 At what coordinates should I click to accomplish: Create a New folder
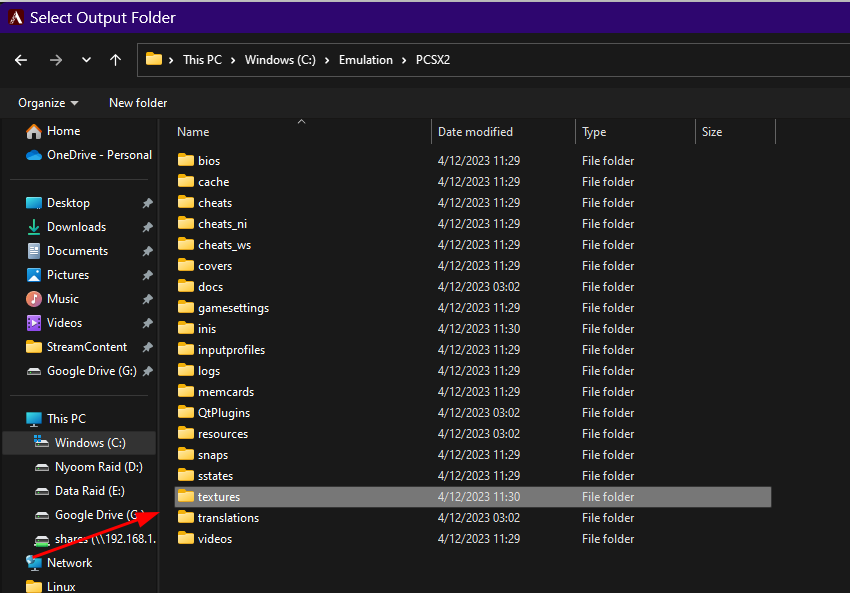tap(138, 103)
